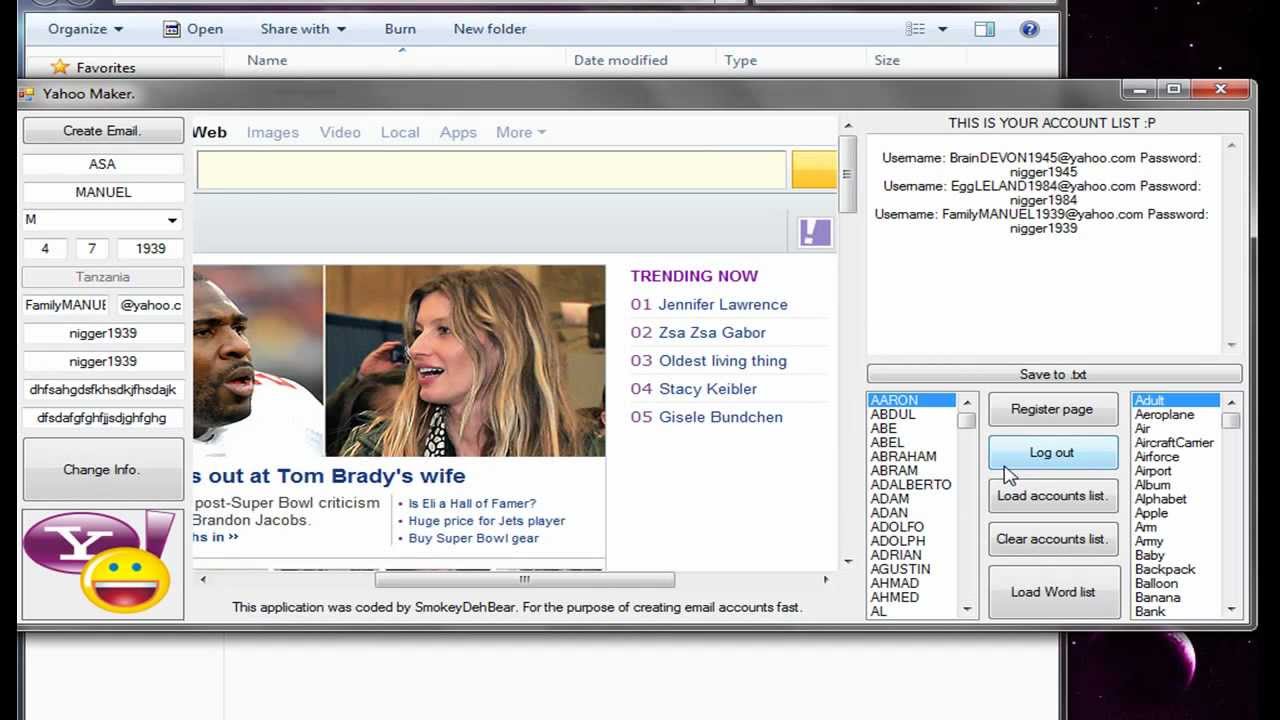Click the birth year field 1939
The height and width of the screenshot is (720, 1280).
click(x=150, y=249)
